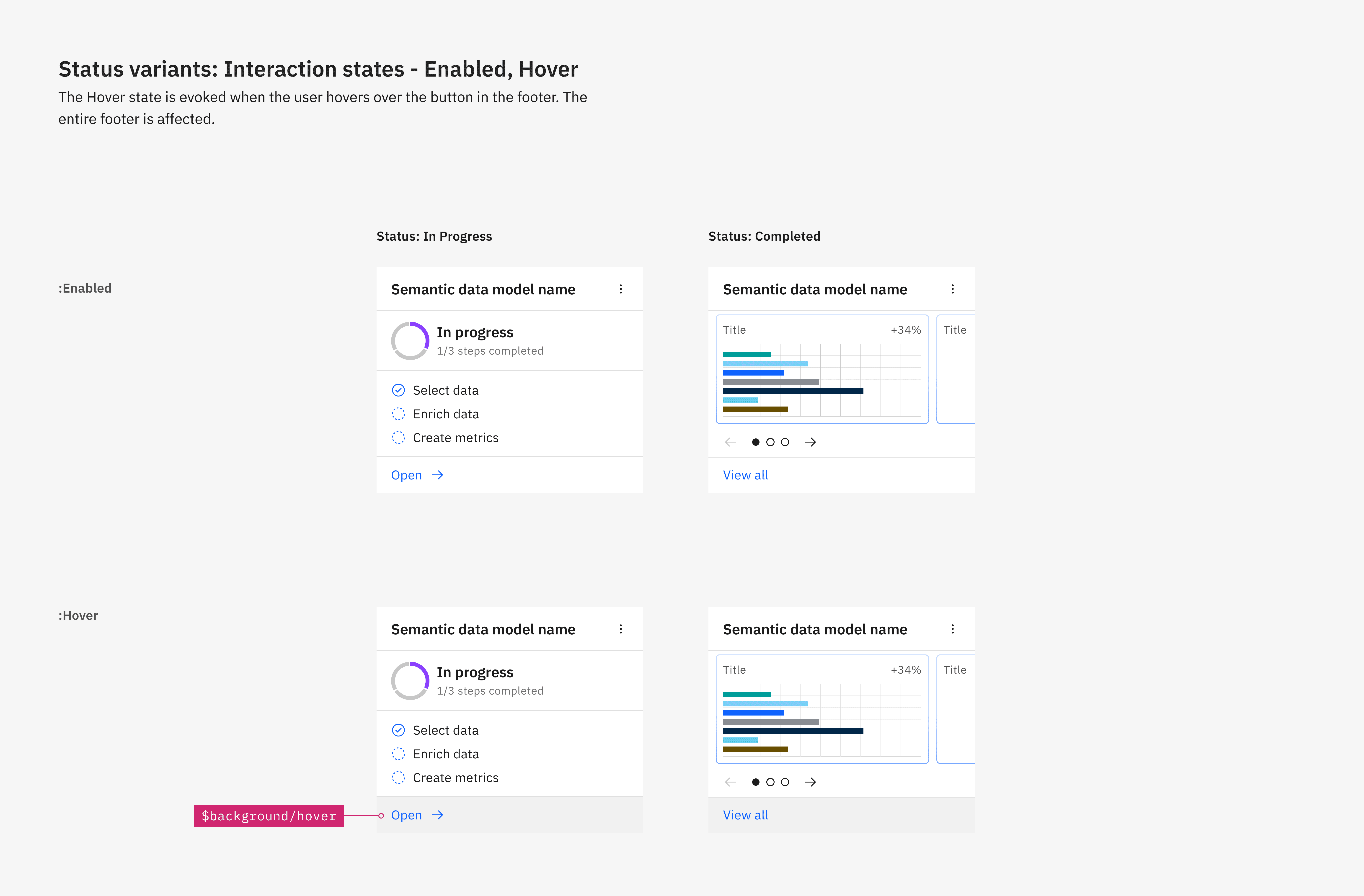Screen dimensions: 1364x896
Task: Click Select data checkmark icon in Enabled card
Action: tap(398, 390)
